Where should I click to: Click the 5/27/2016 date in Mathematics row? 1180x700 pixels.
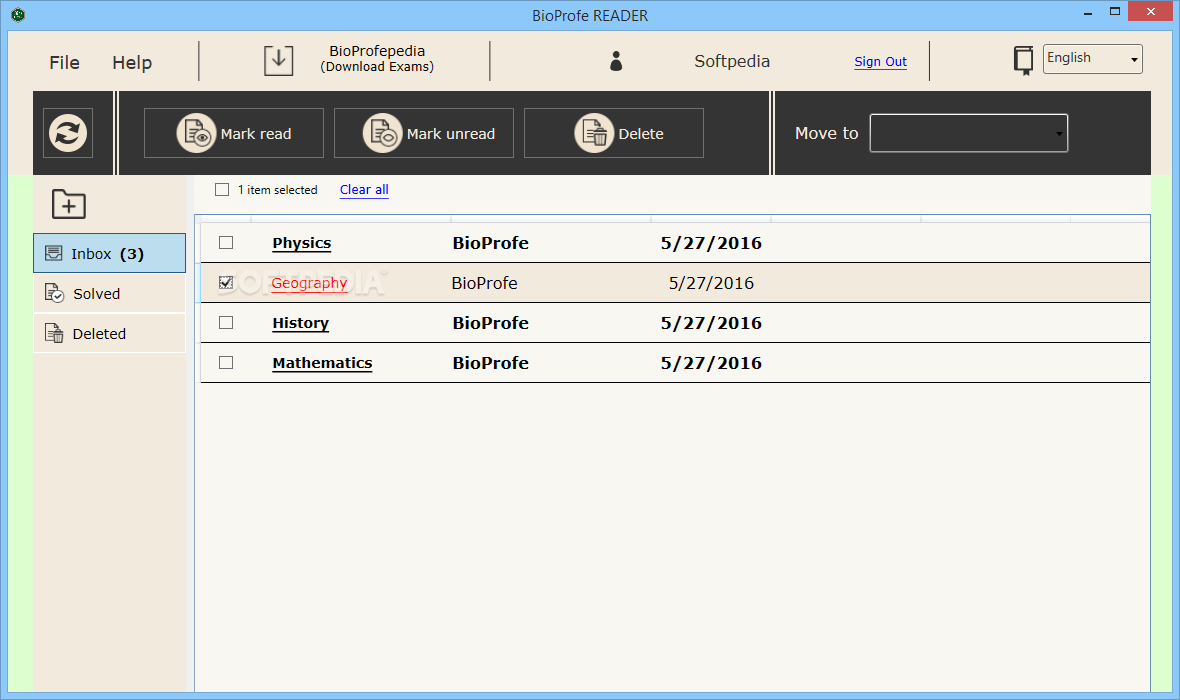711,363
